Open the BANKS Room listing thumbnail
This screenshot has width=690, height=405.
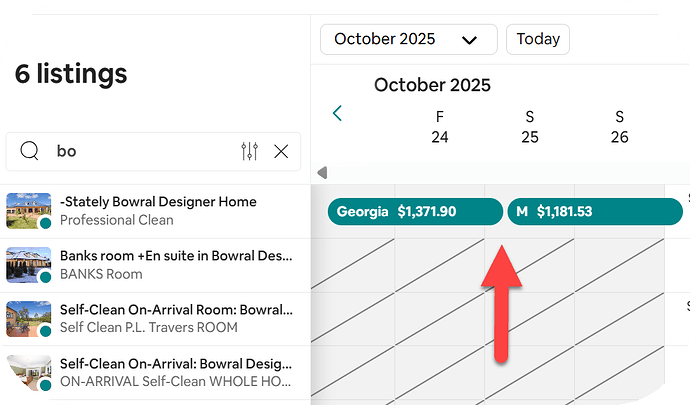28,264
